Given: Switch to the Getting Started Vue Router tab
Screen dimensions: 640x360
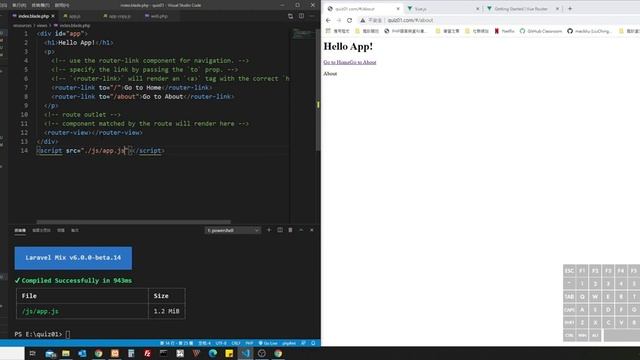Looking at the screenshot, I should pyautogui.click(x=522, y=9).
